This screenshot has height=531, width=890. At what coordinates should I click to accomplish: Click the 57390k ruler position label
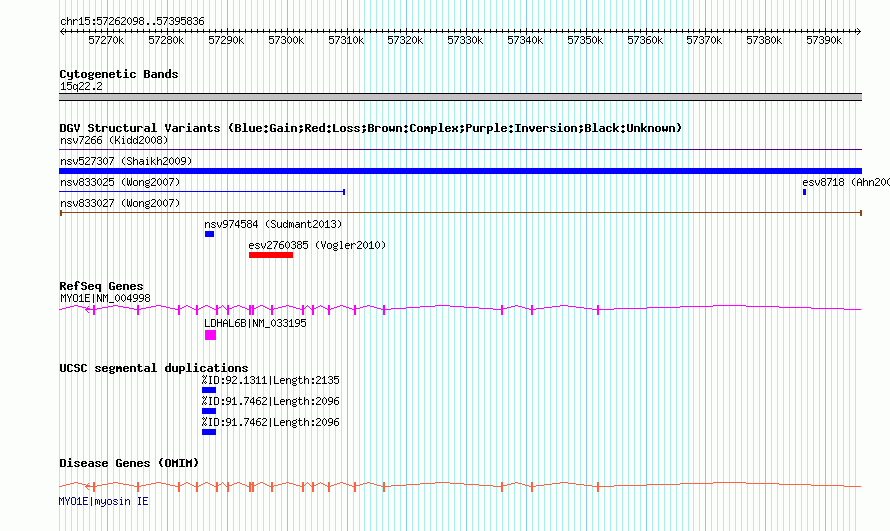[824, 41]
